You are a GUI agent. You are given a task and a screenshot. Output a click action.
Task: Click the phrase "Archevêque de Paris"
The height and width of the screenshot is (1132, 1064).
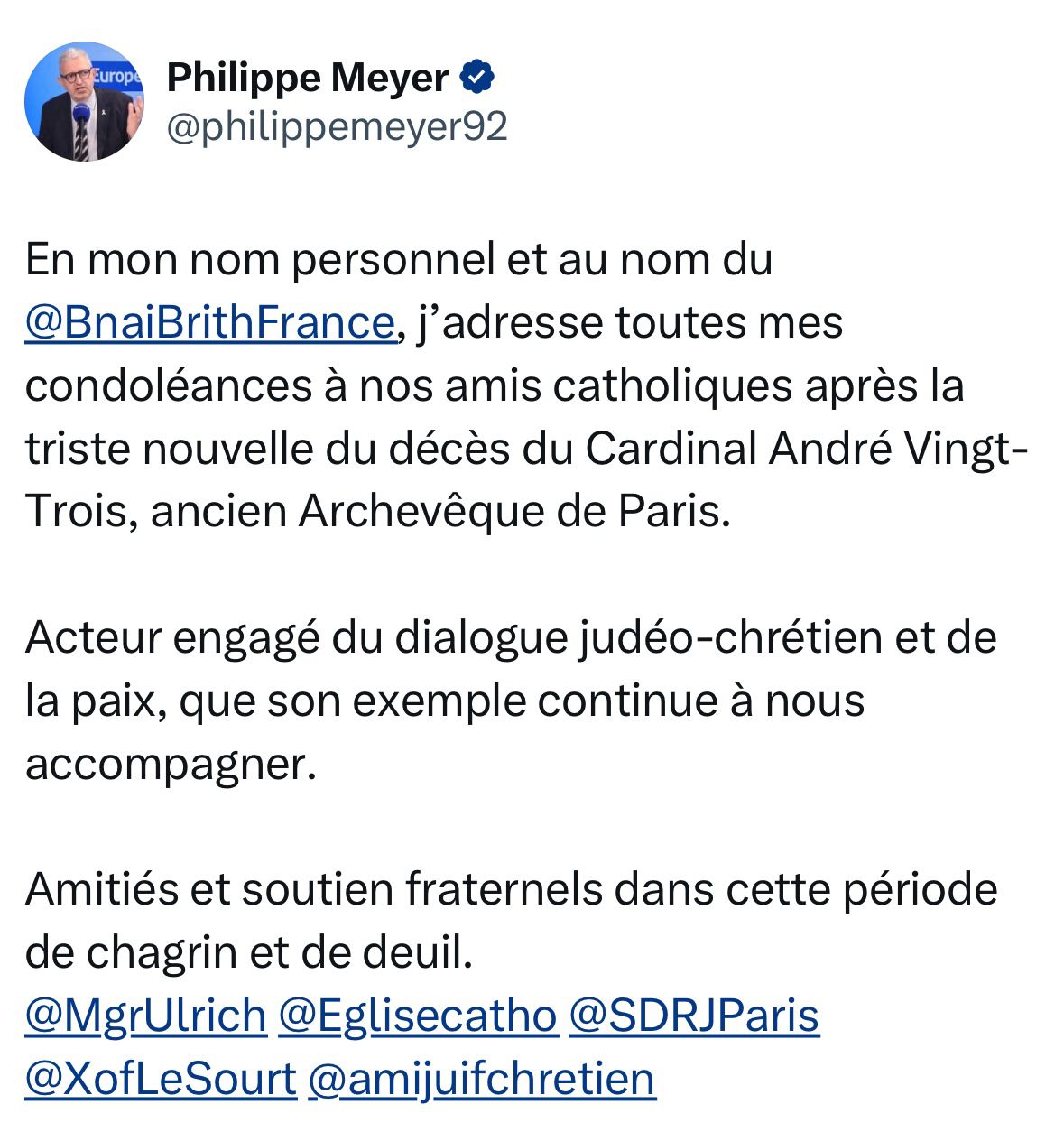511,512
